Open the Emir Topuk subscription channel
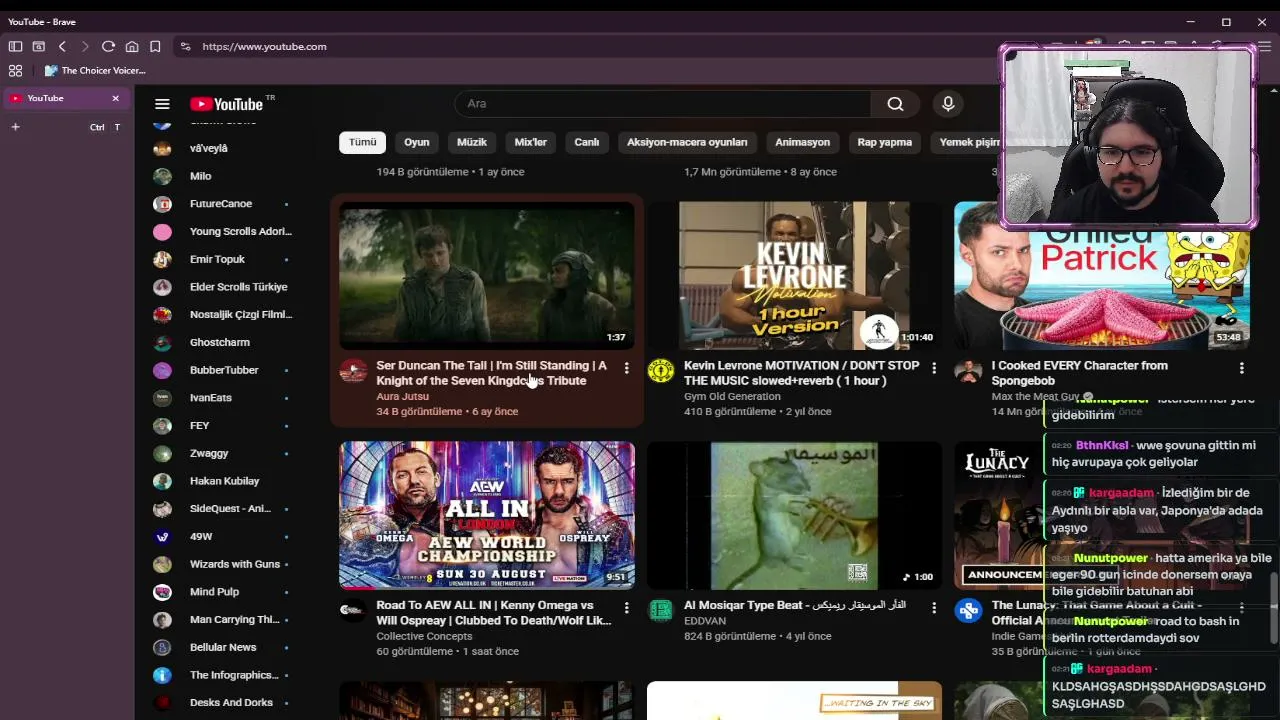Viewport: 1280px width, 720px height. [217, 259]
